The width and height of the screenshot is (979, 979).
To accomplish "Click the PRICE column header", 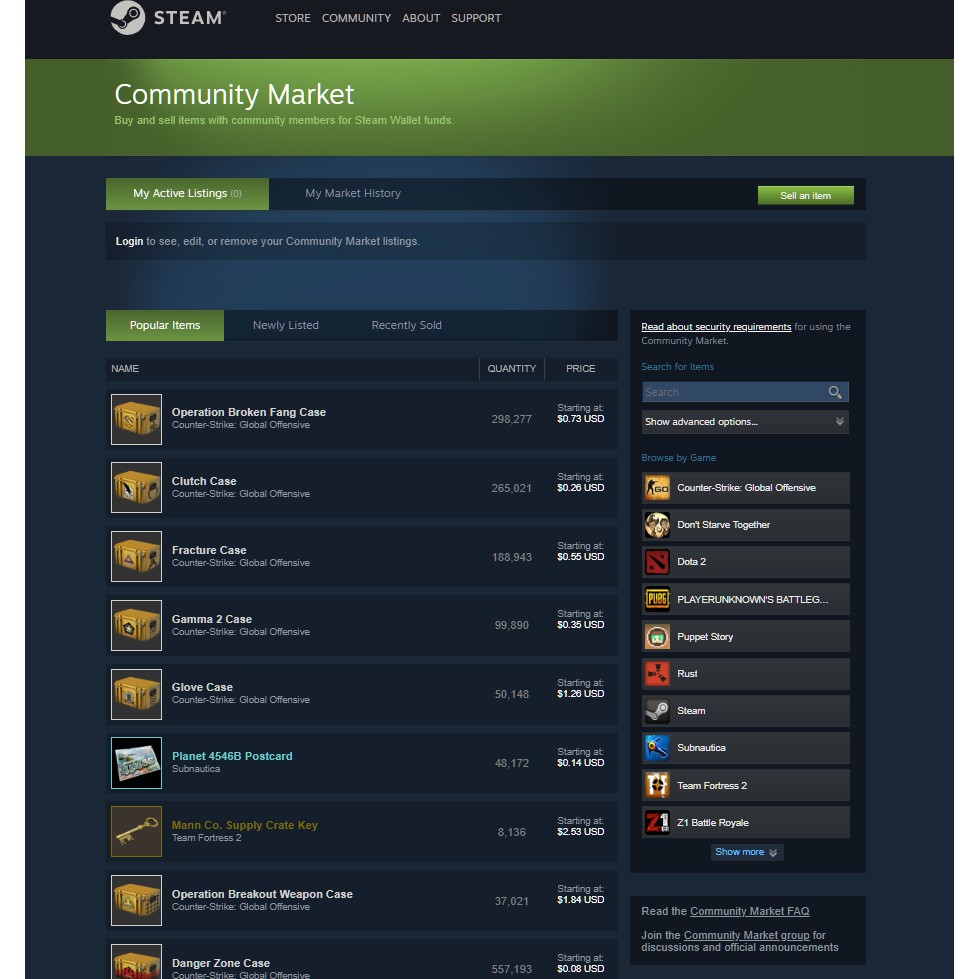I will tap(581, 369).
